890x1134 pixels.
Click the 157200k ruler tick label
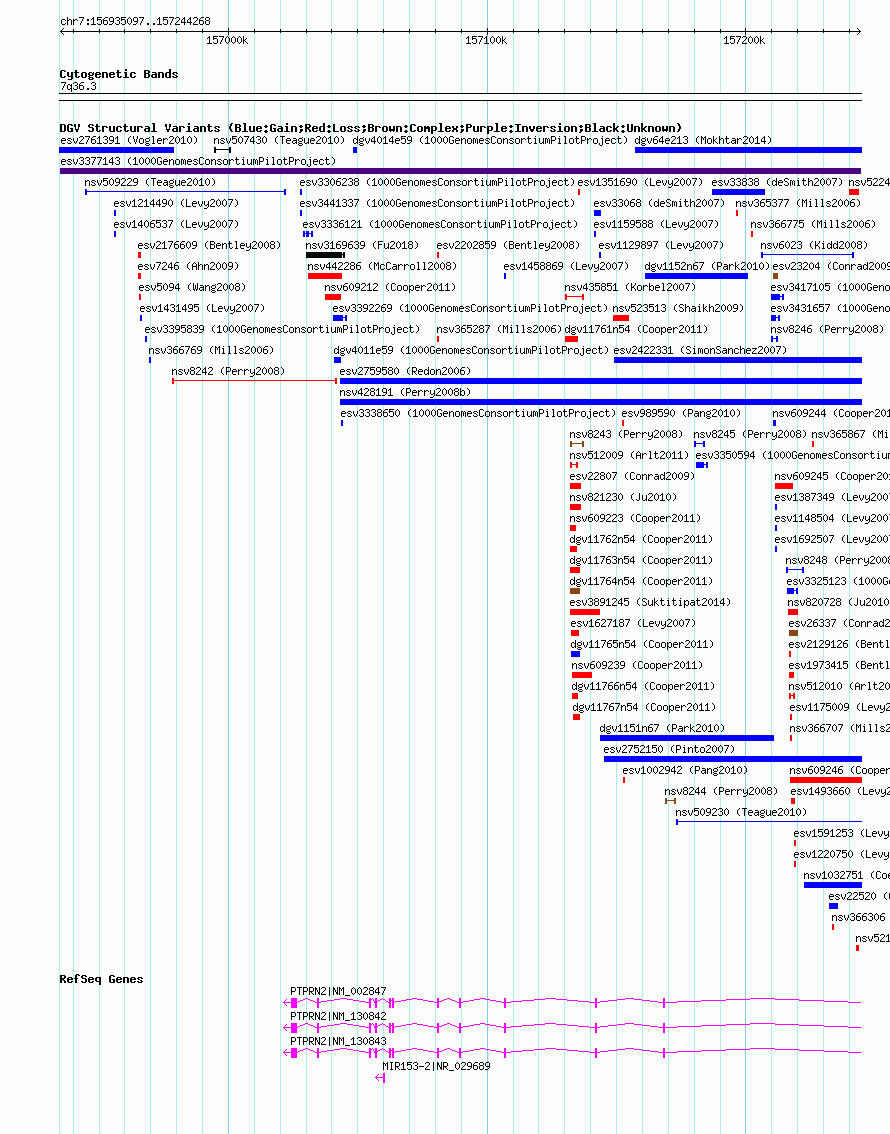click(x=744, y=40)
